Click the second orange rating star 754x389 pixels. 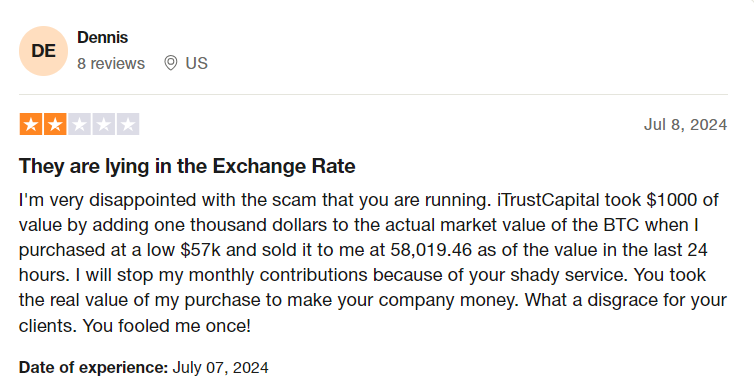click(55, 125)
